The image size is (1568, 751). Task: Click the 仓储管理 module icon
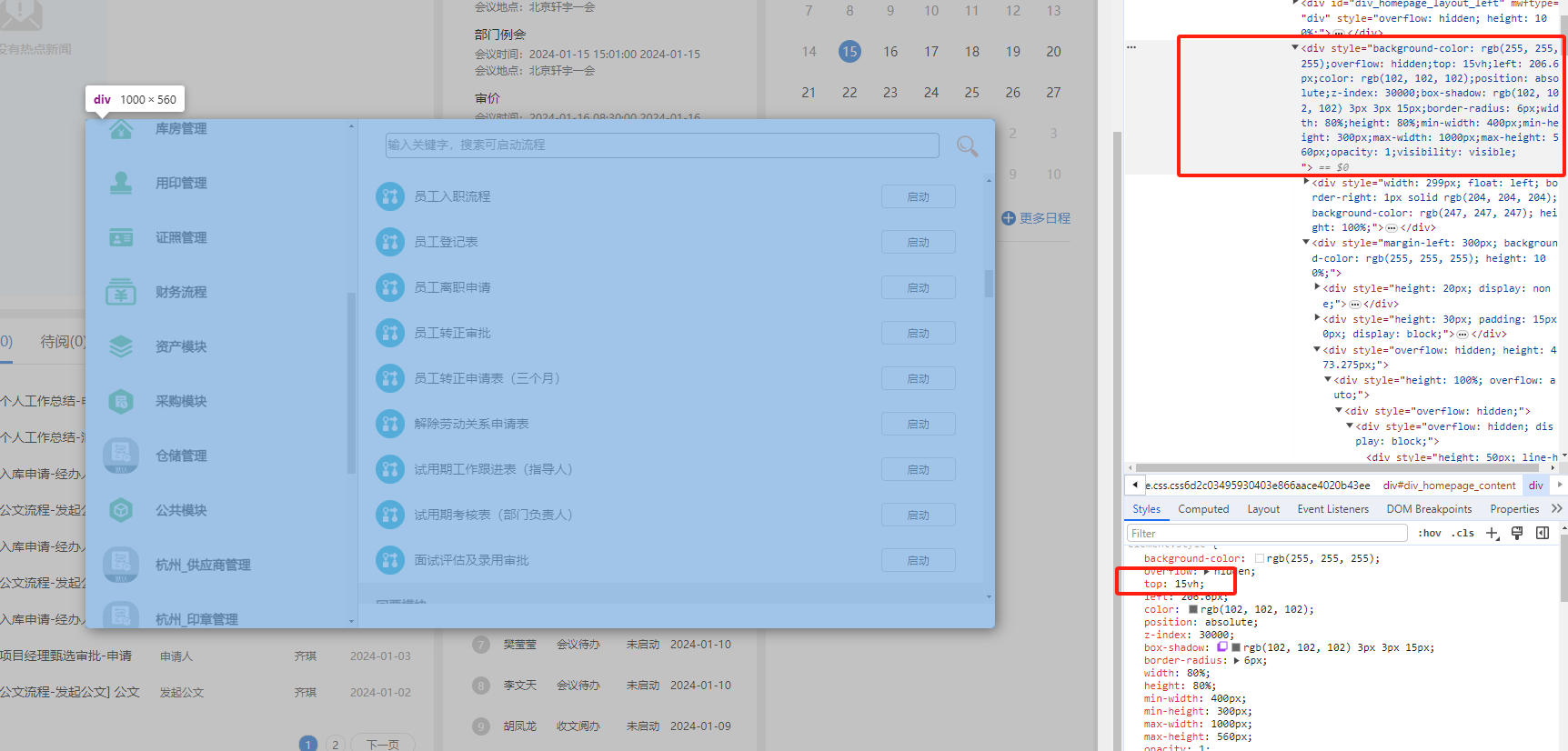tap(121, 456)
